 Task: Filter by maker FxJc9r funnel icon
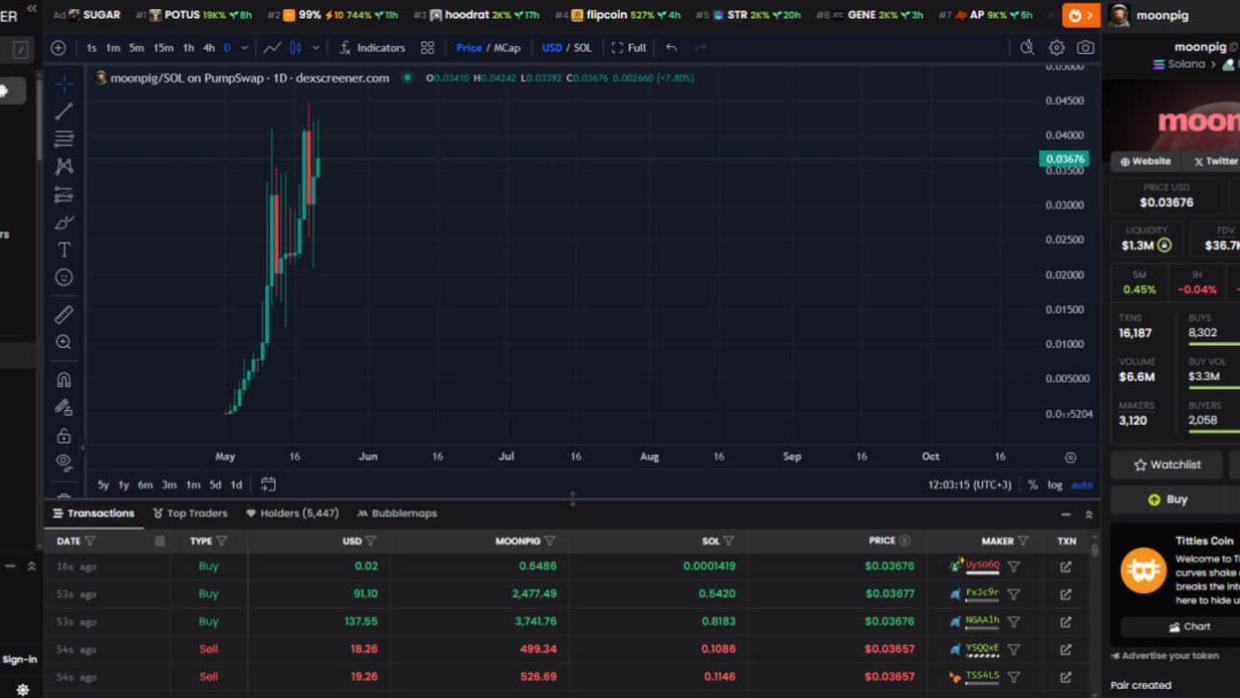click(x=1014, y=594)
